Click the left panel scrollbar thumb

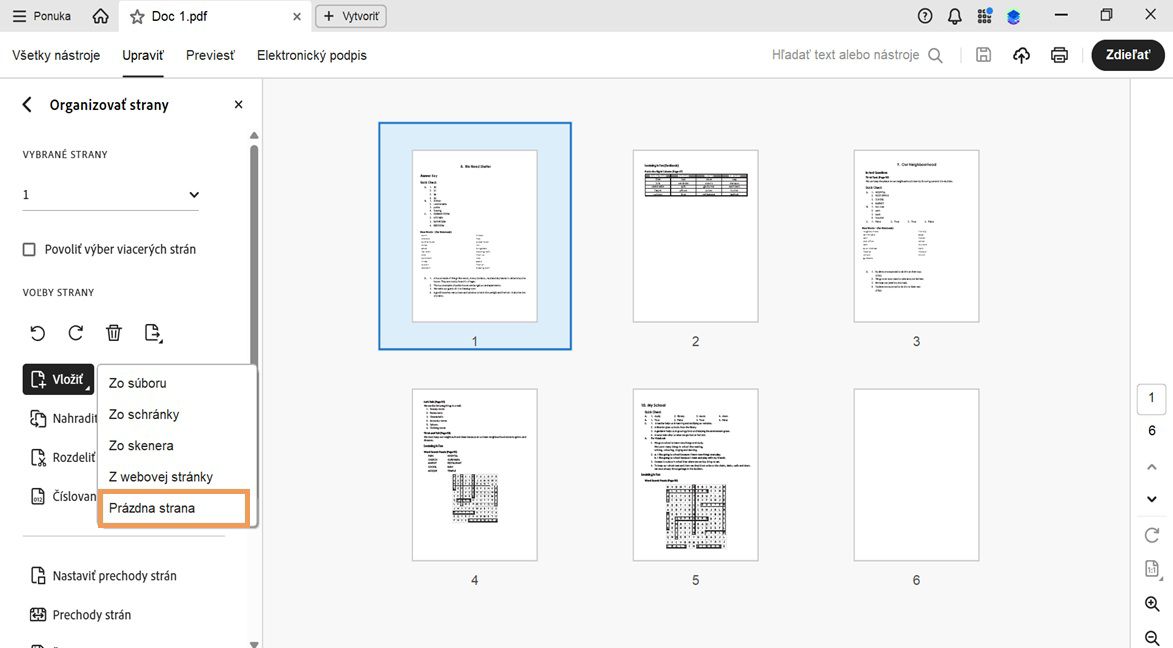click(x=254, y=254)
